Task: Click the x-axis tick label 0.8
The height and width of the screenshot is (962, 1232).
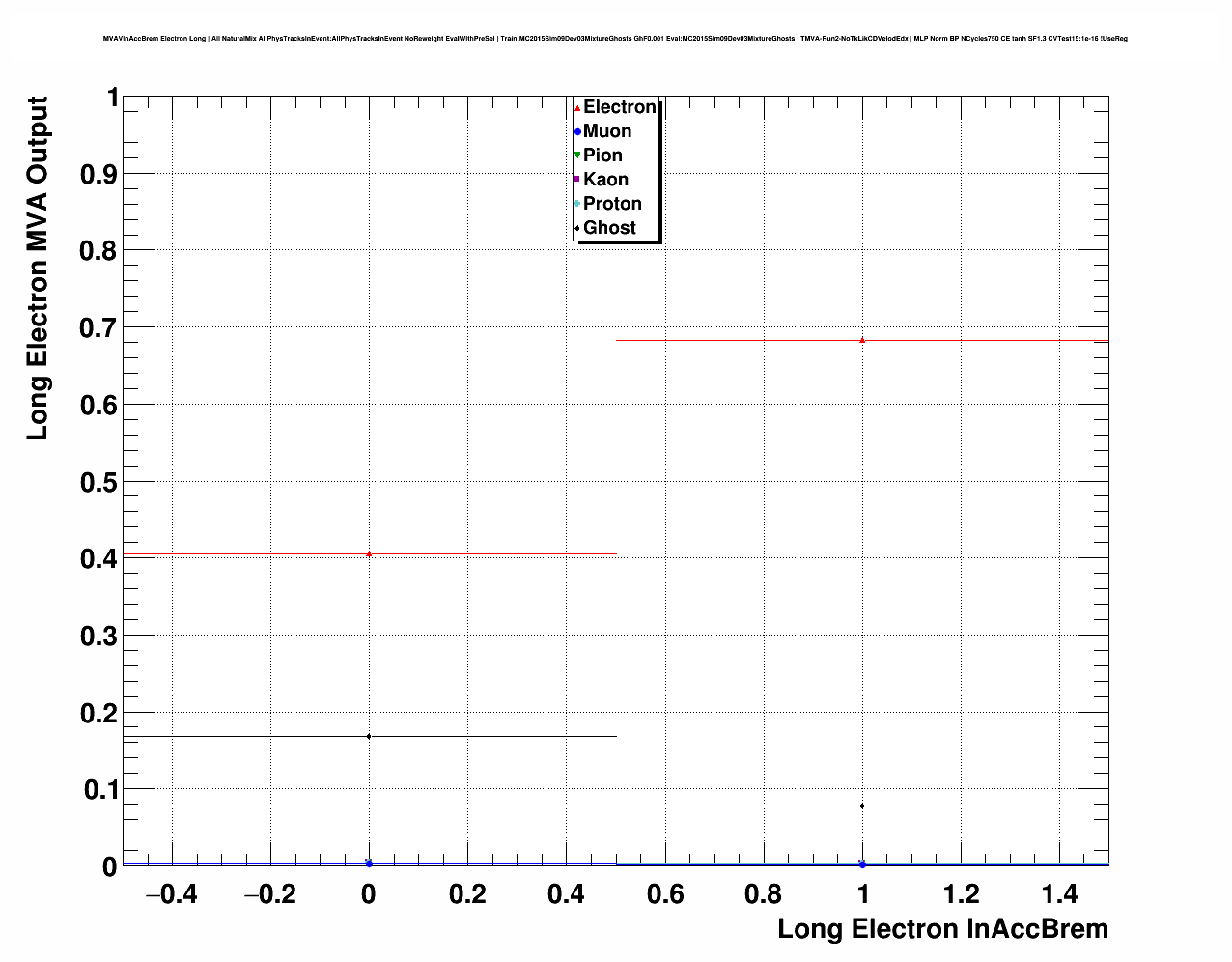Action: pyautogui.click(x=764, y=894)
